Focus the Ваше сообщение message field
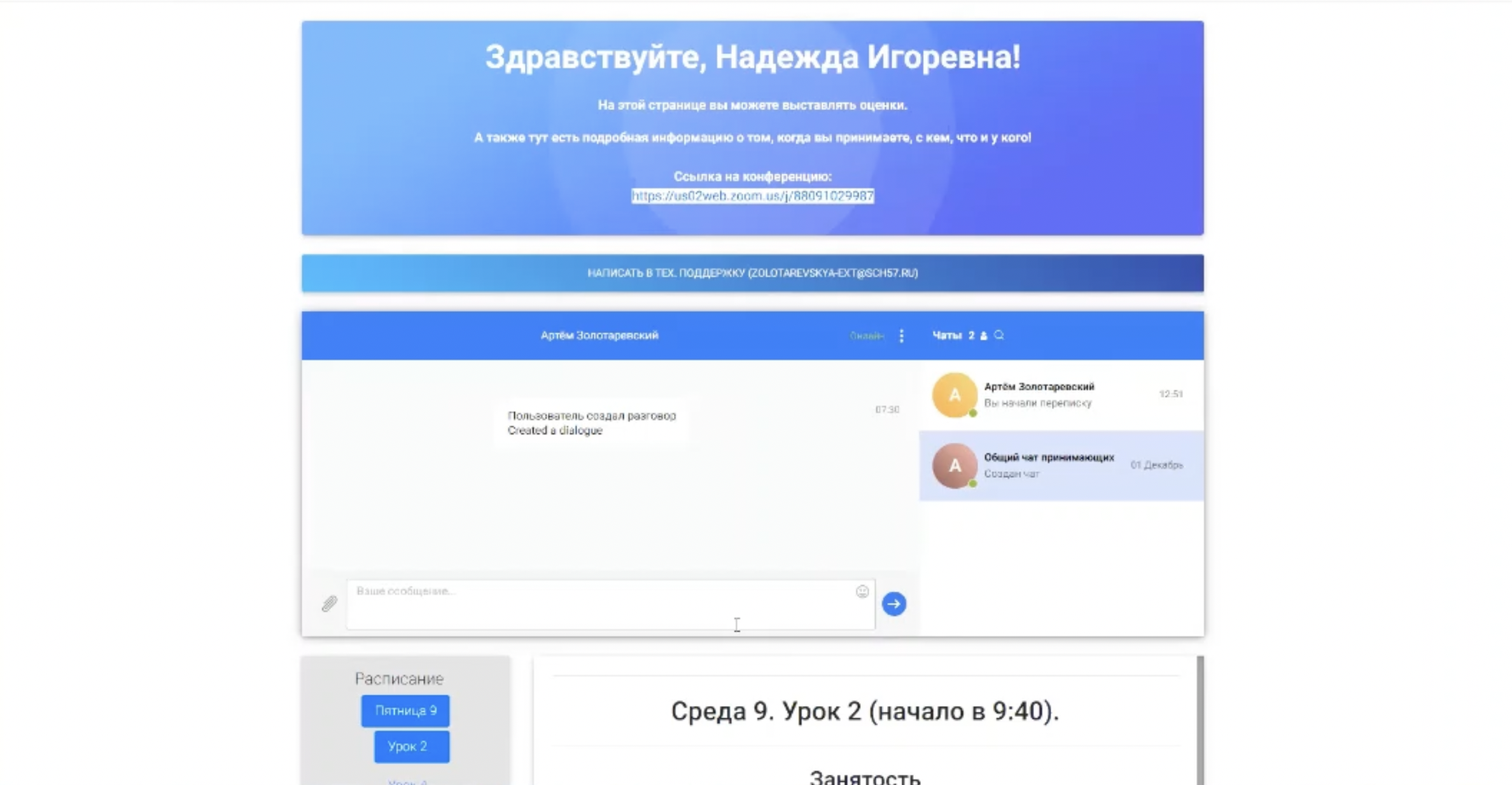 point(610,604)
